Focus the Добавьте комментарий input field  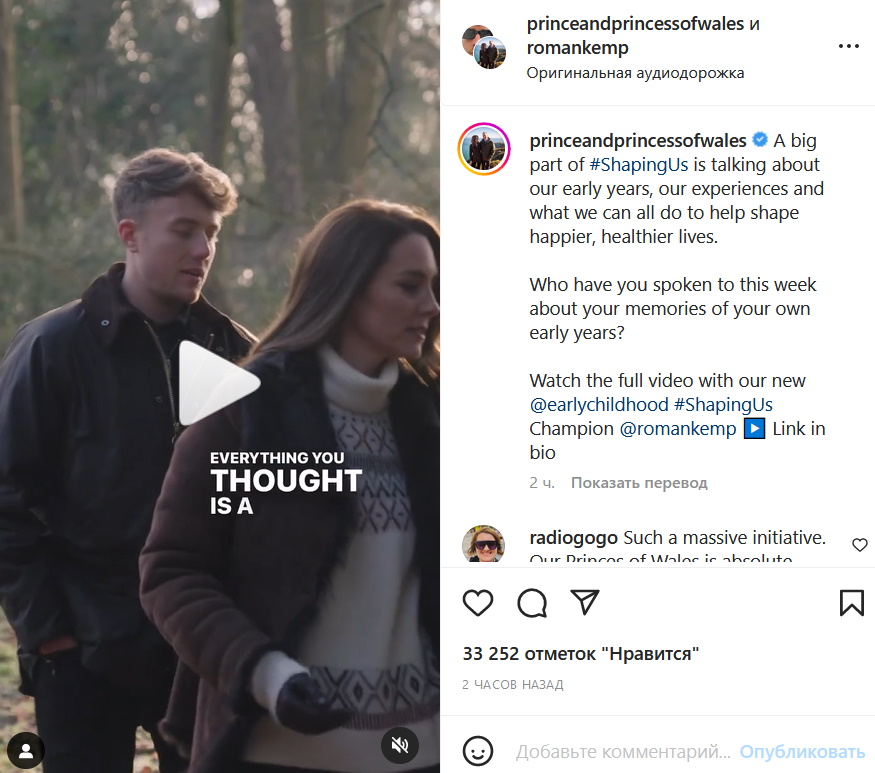623,752
